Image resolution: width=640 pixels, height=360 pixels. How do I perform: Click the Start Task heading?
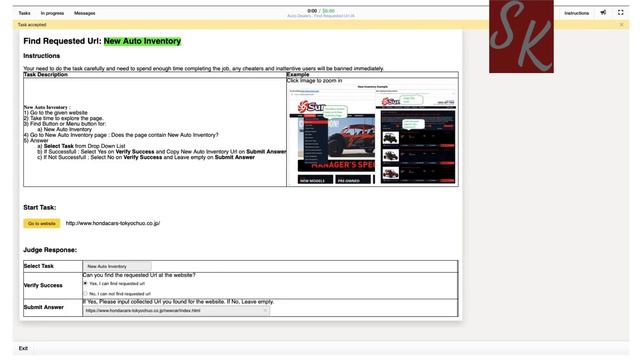[40, 207]
